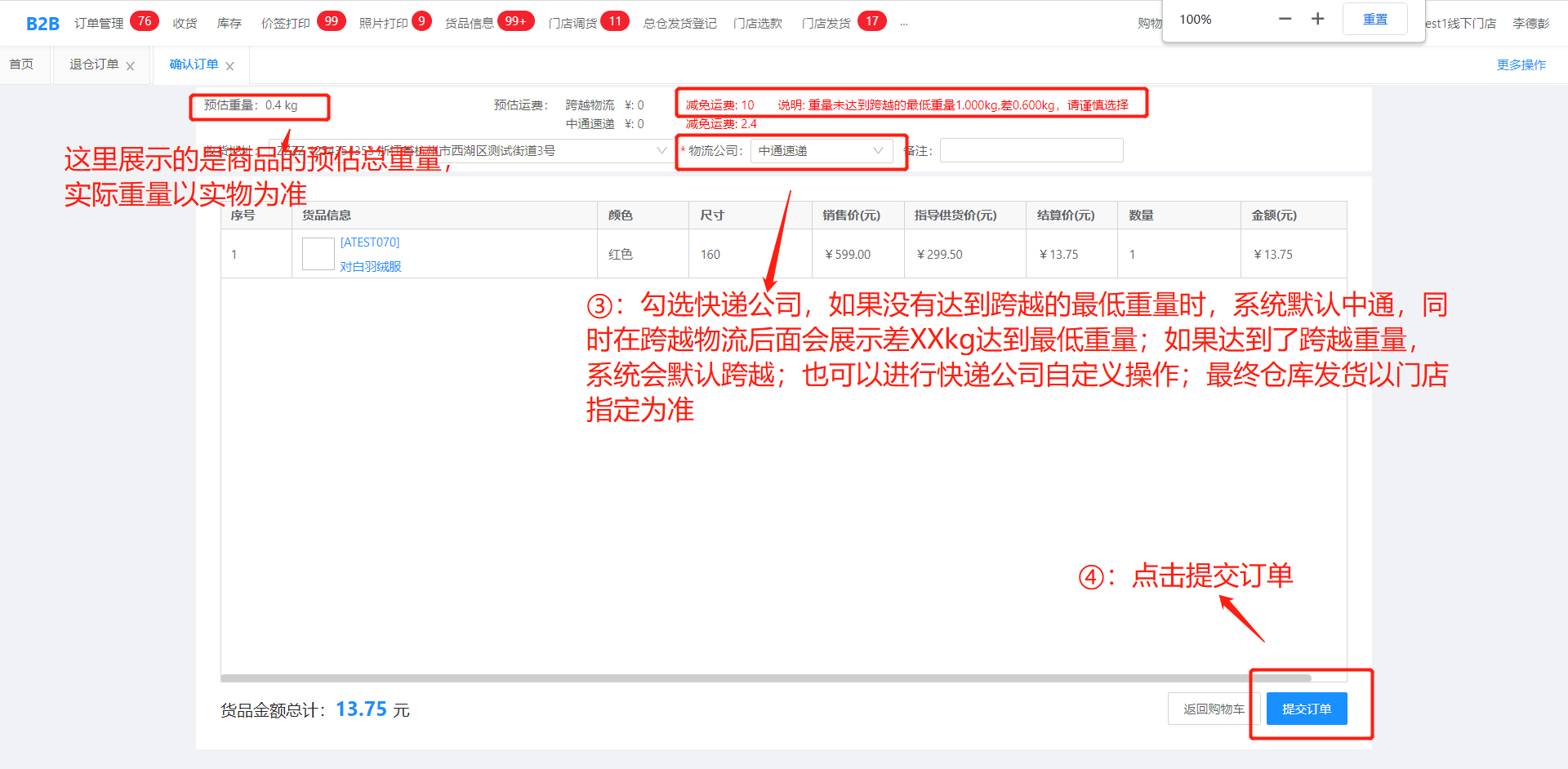Click the 备注 input field
1568x769 pixels.
point(1031,151)
